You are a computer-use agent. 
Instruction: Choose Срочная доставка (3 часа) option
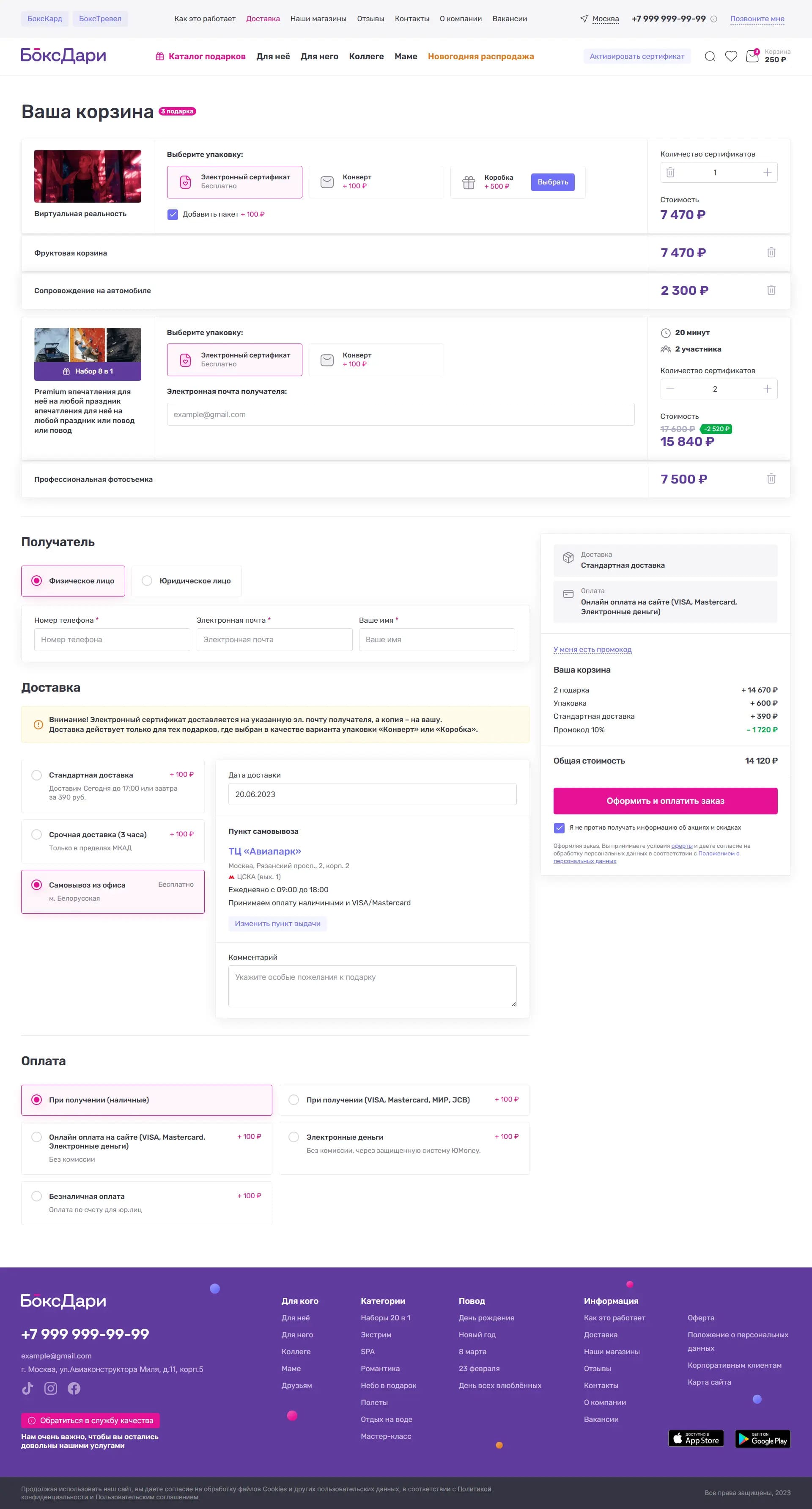tap(113, 841)
